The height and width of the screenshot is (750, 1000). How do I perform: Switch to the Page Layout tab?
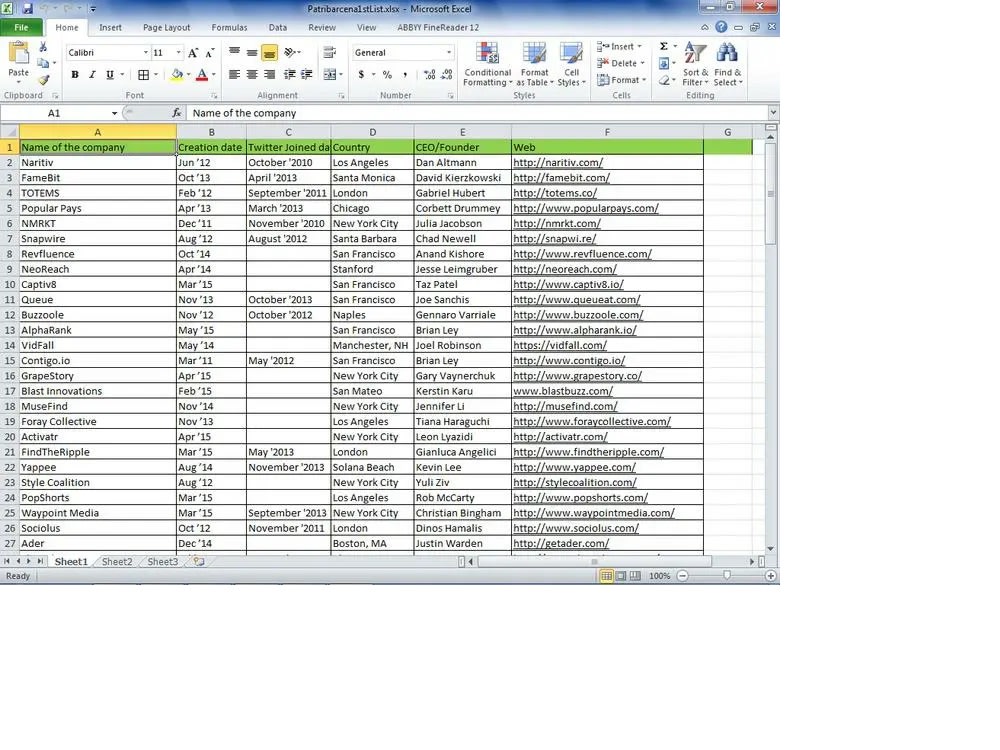click(x=166, y=27)
